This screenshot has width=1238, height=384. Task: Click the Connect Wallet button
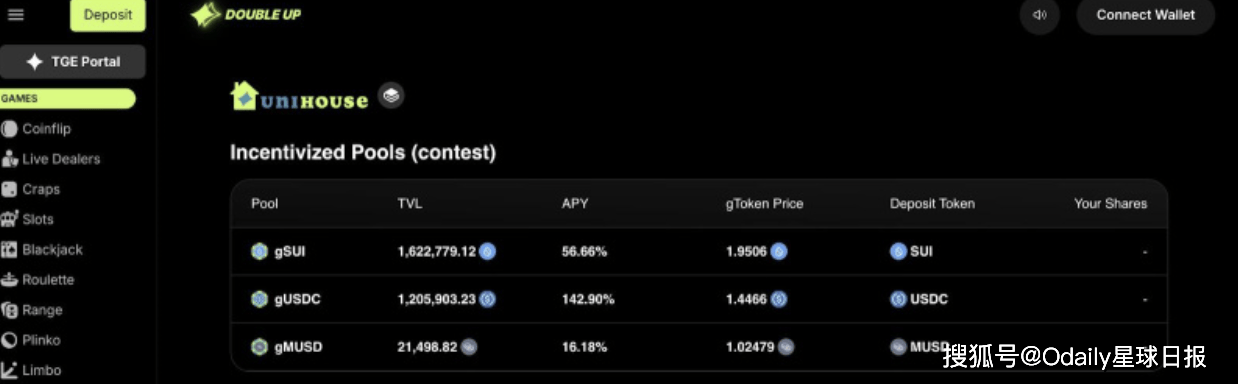coord(1146,15)
